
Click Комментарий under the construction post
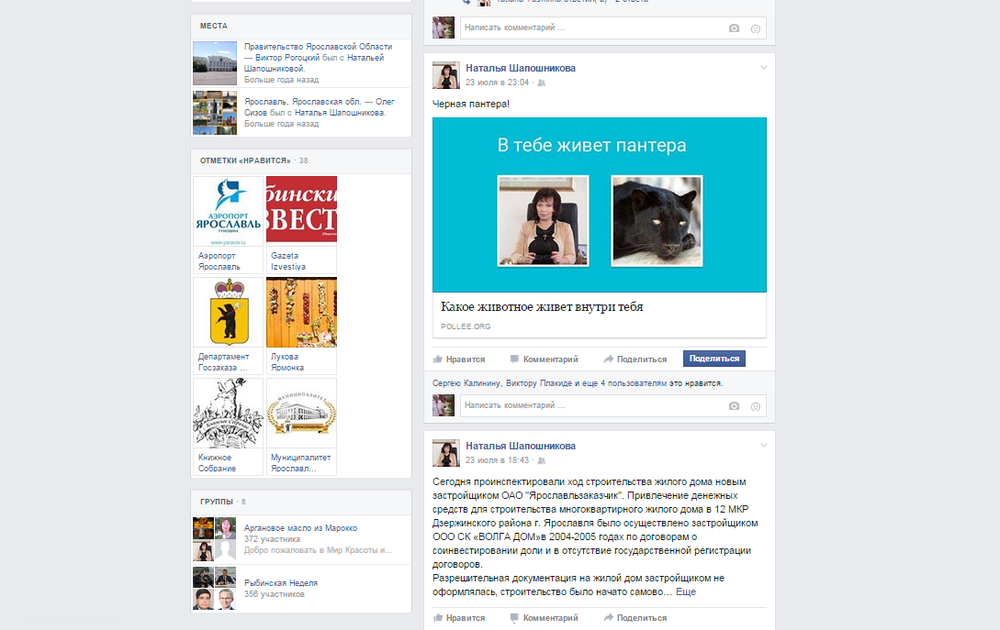tap(544, 618)
